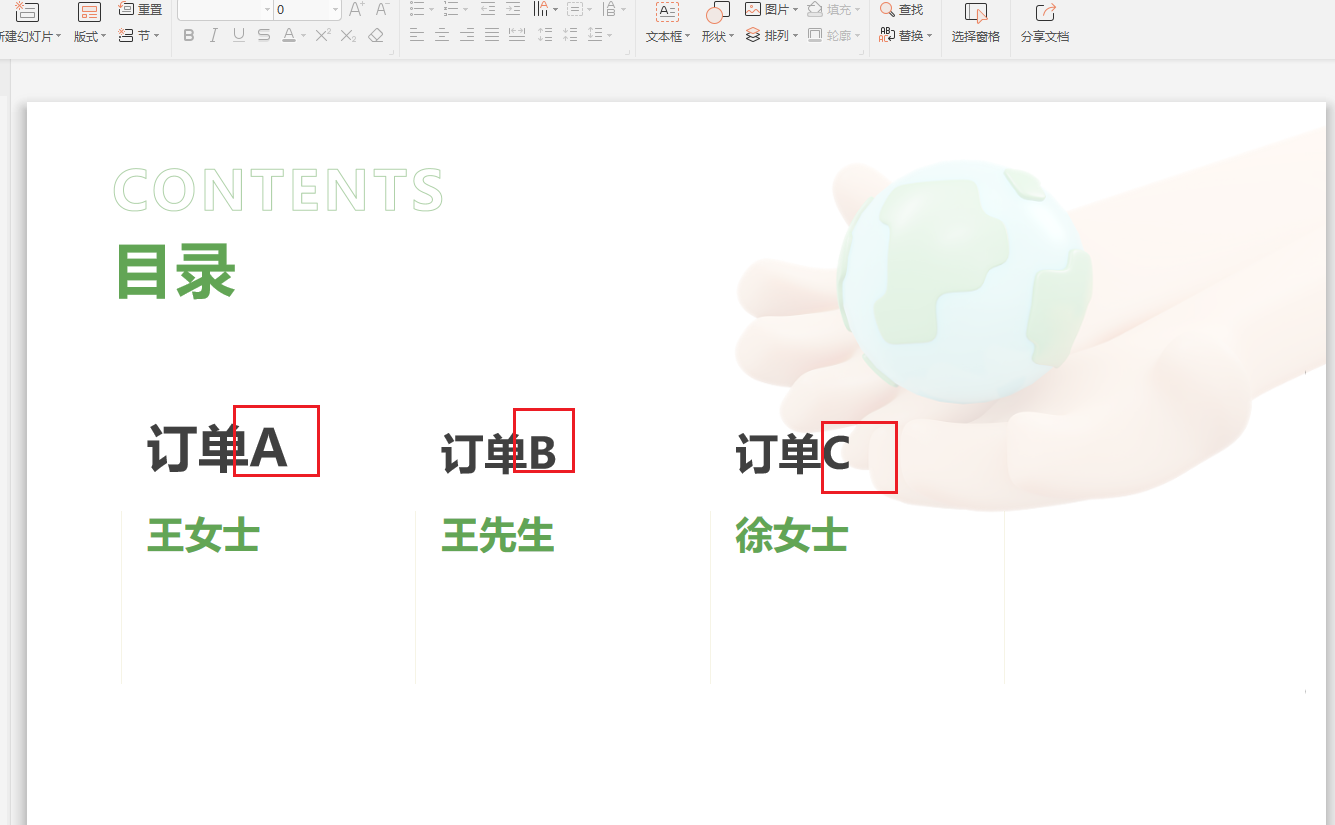Open the font size dropdown

pyautogui.click(x=334, y=11)
